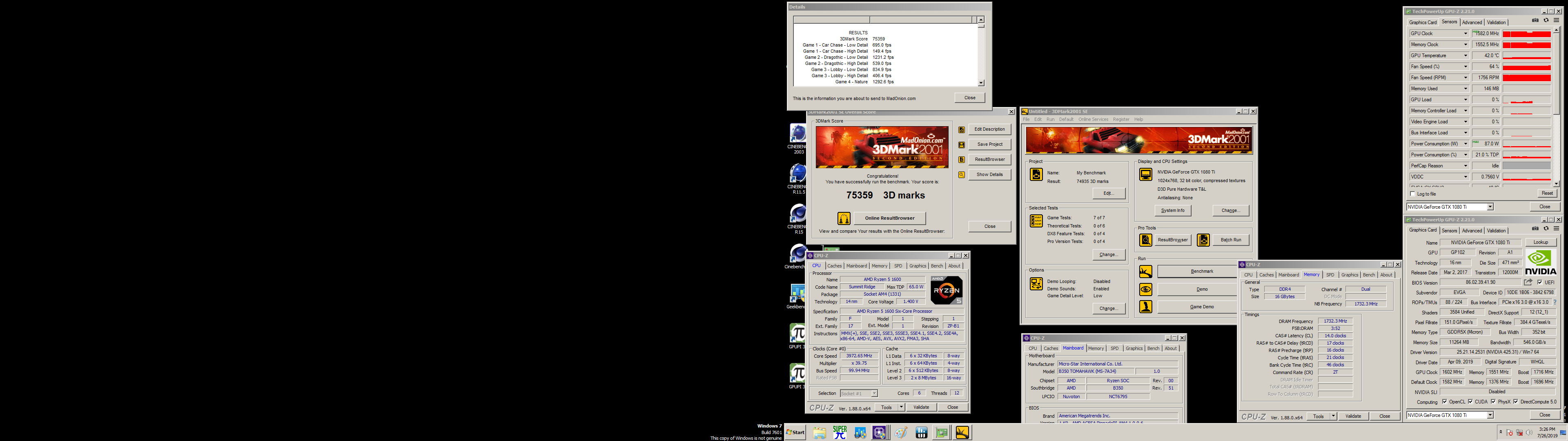This screenshot has height=441, width=1568.
Task: Click the System Info button
Action: point(1172,211)
